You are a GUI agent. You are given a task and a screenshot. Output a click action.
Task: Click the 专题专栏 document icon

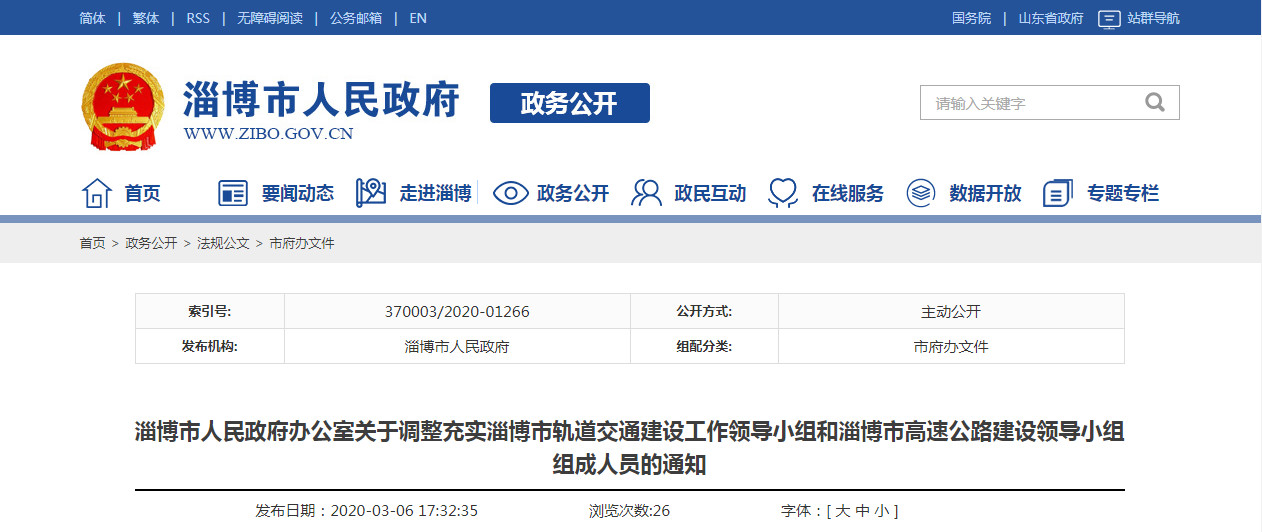[1057, 193]
